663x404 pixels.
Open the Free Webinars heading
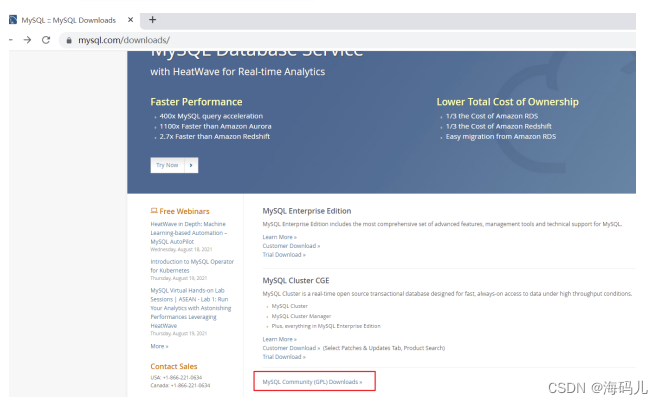click(184, 211)
